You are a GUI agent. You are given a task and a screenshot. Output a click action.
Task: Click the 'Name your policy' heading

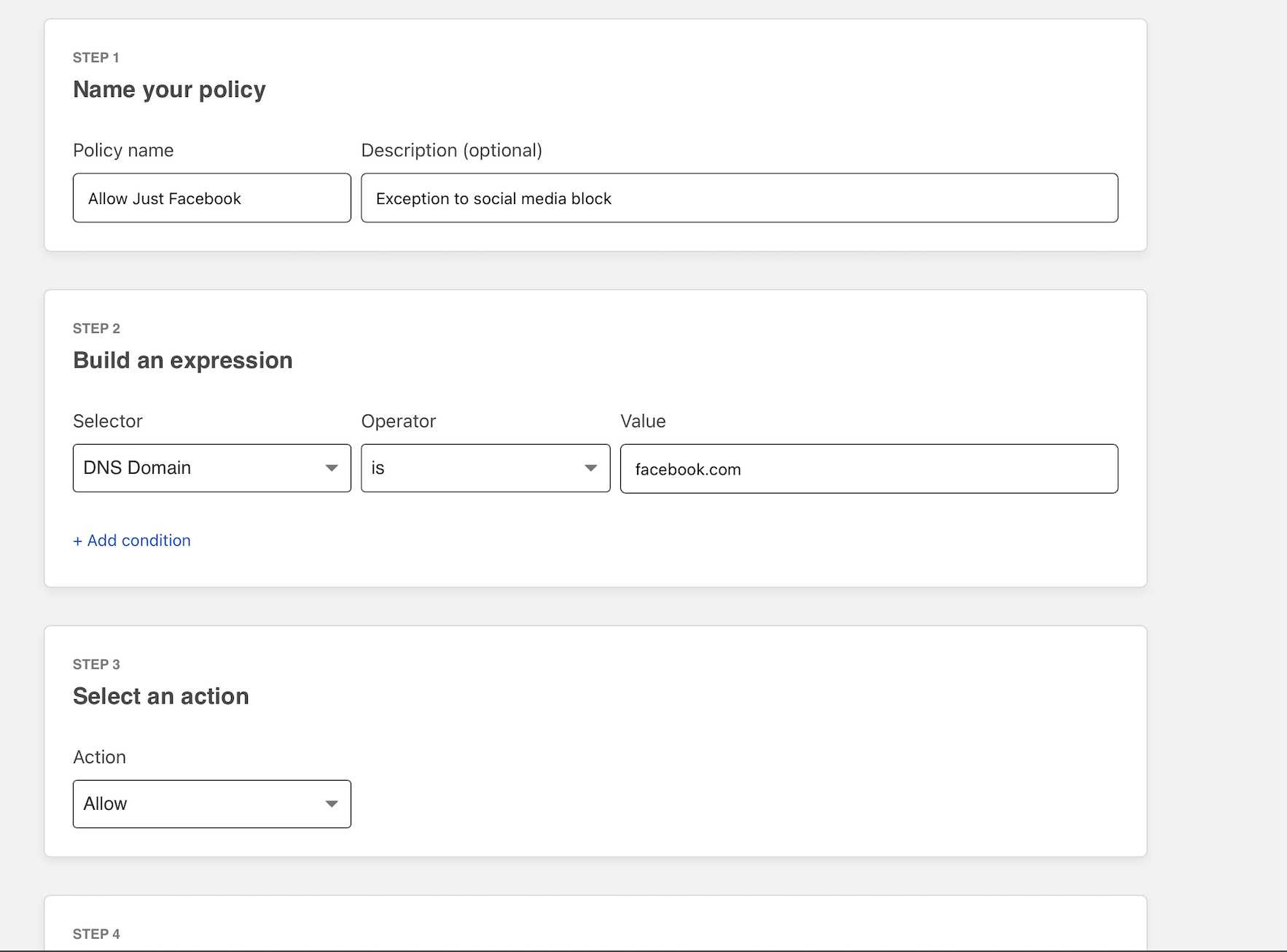(x=169, y=90)
